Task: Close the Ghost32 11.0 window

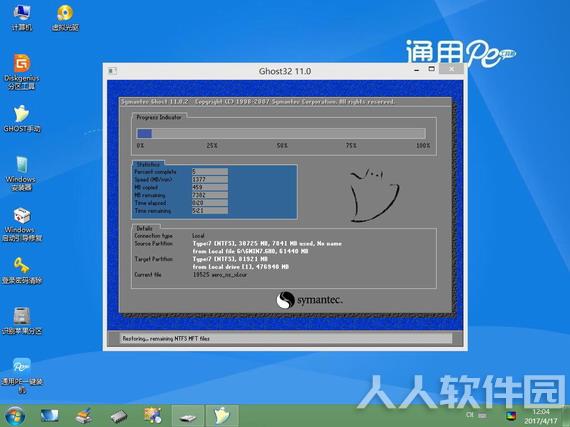Action: click(x=451, y=69)
